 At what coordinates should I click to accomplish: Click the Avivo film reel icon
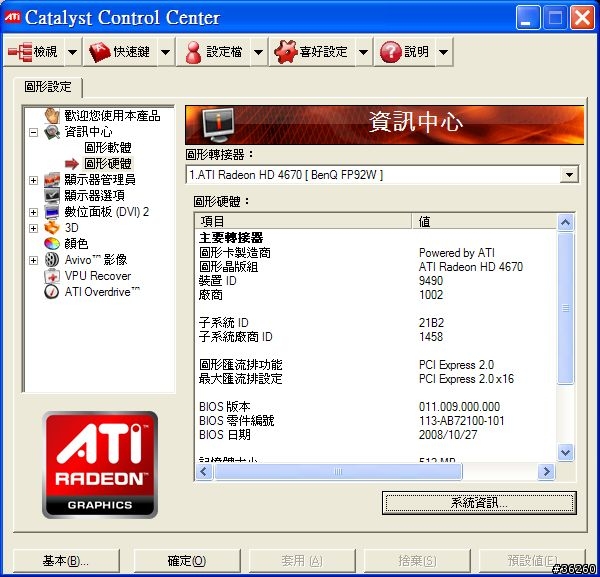click(x=52, y=259)
